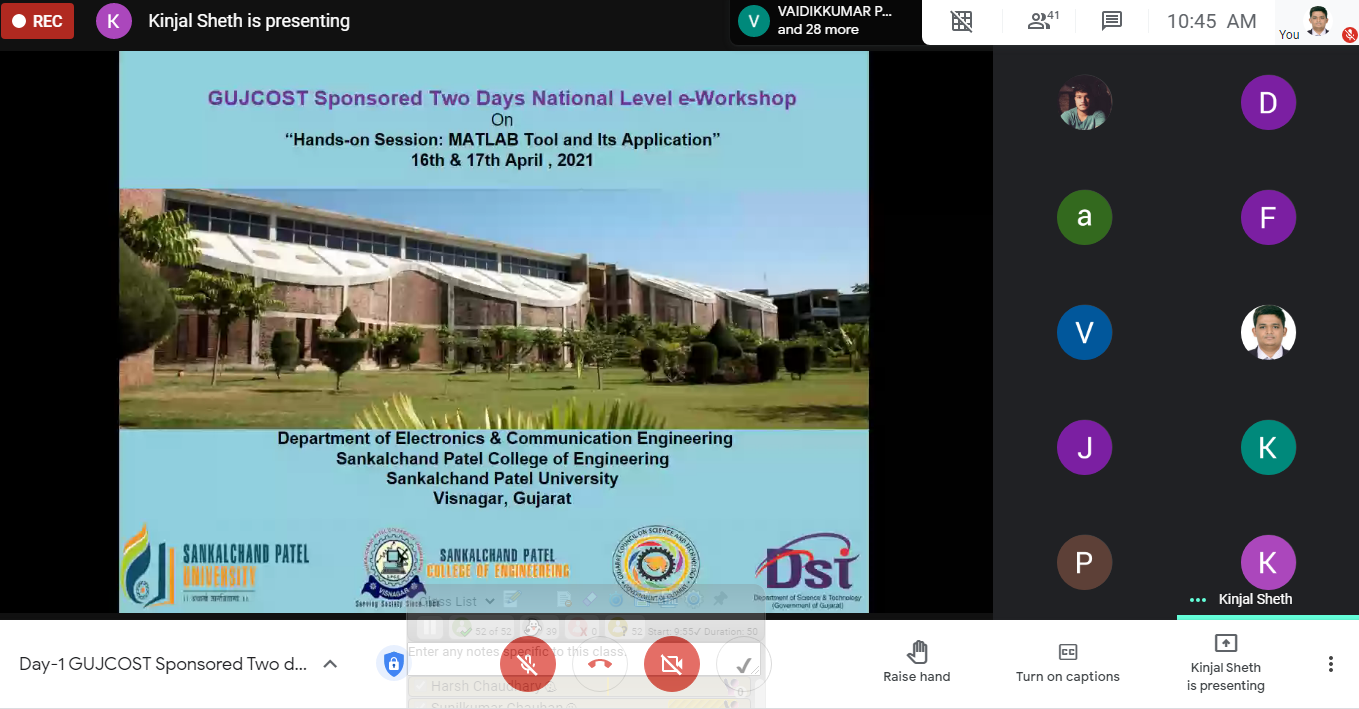Toggle the crossed-out grid view icon

click(961, 21)
